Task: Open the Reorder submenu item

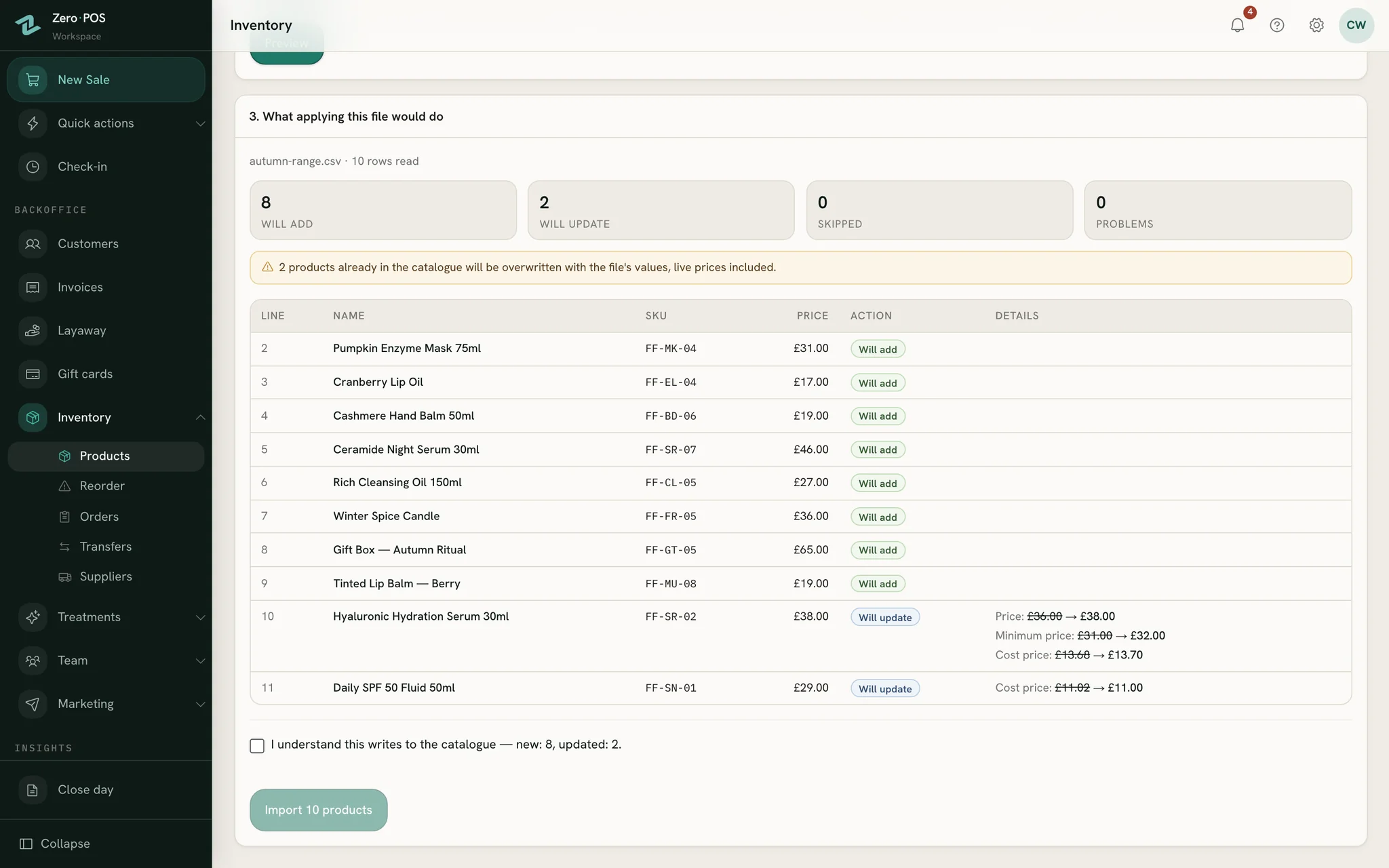Action: coord(106,486)
